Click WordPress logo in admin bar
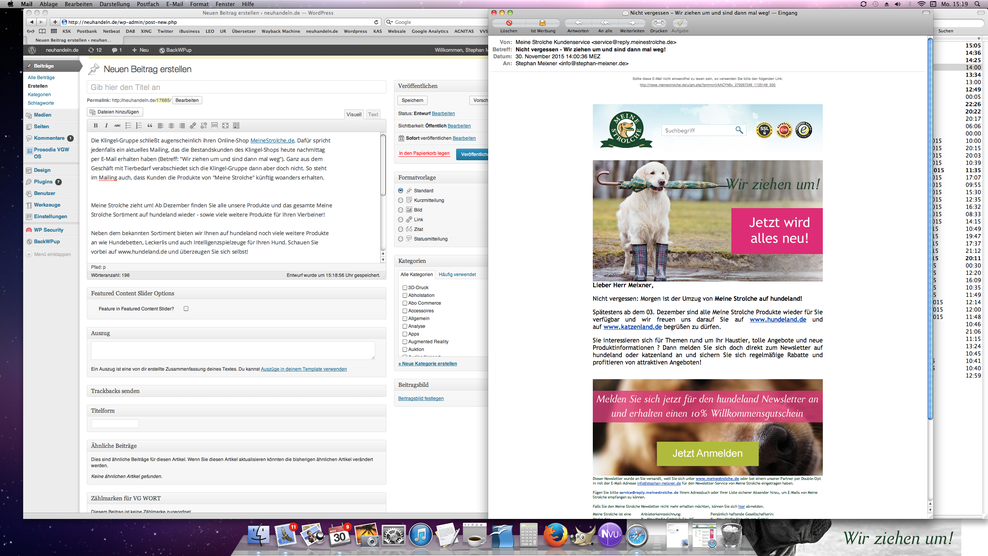988x556 pixels. (32, 50)
